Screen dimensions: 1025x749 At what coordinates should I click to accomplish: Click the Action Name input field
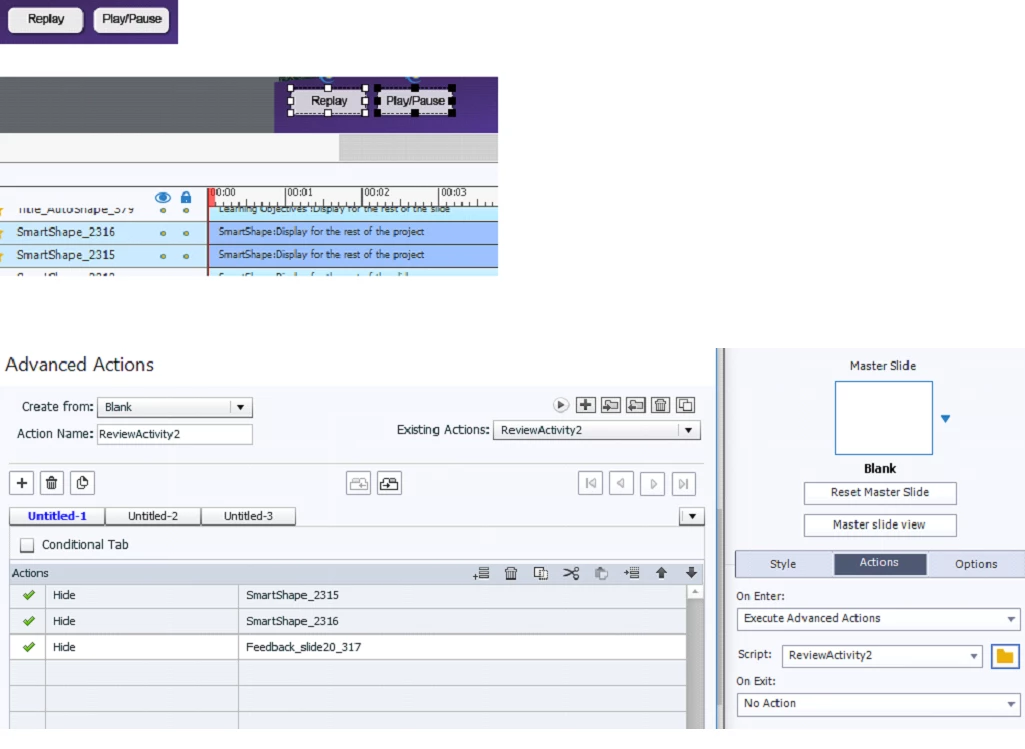(175, 435)
